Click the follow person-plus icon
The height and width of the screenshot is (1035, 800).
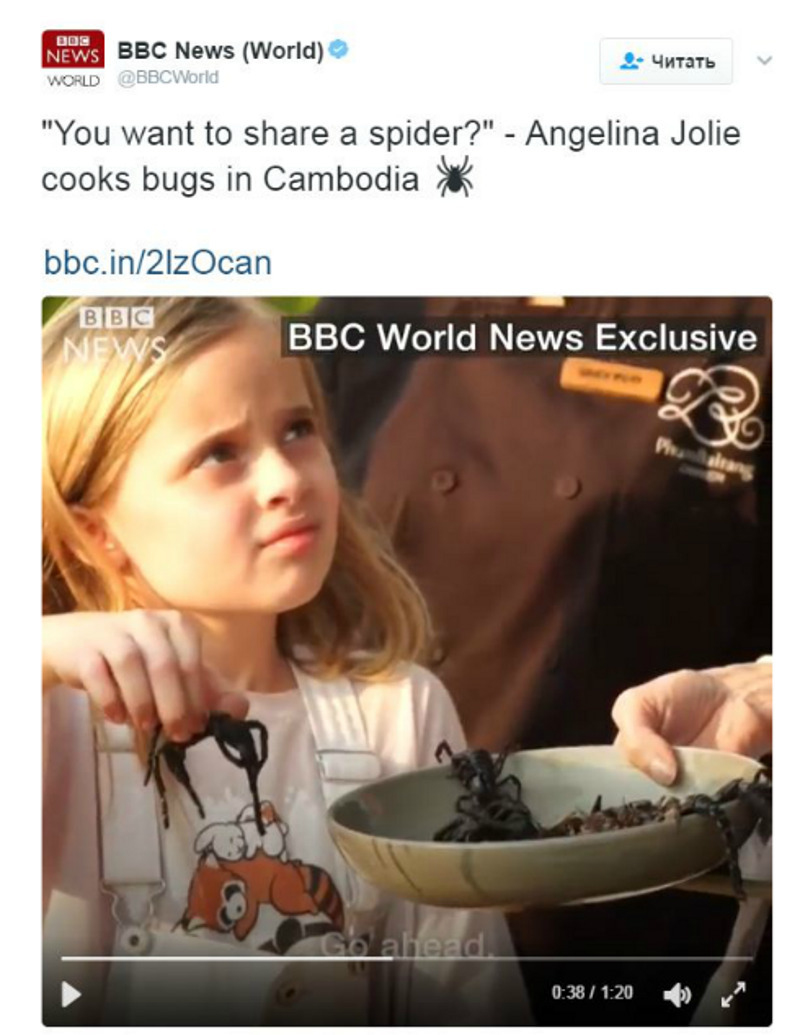[631, 61]
